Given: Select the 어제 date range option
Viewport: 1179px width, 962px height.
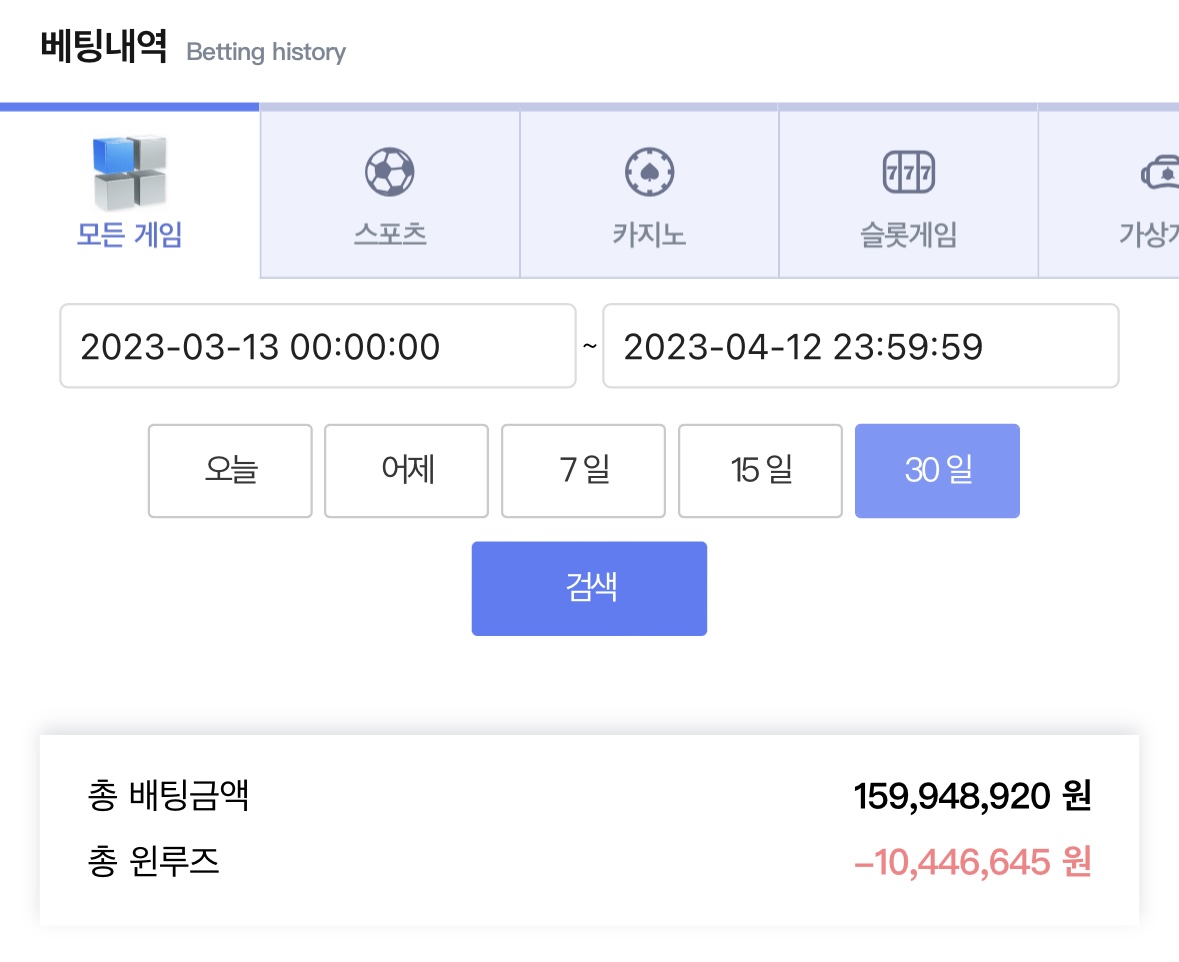Looking at the screenshot, I should pos(407,471).
